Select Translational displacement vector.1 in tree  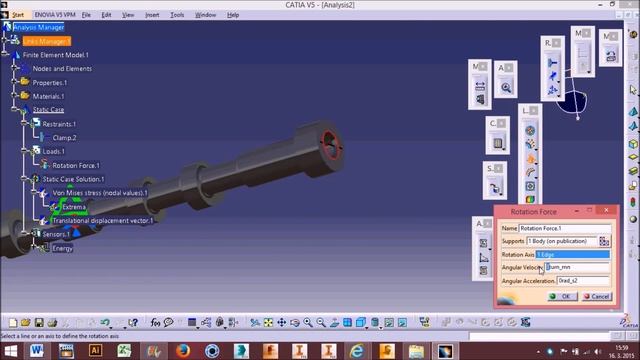point(102,220)
